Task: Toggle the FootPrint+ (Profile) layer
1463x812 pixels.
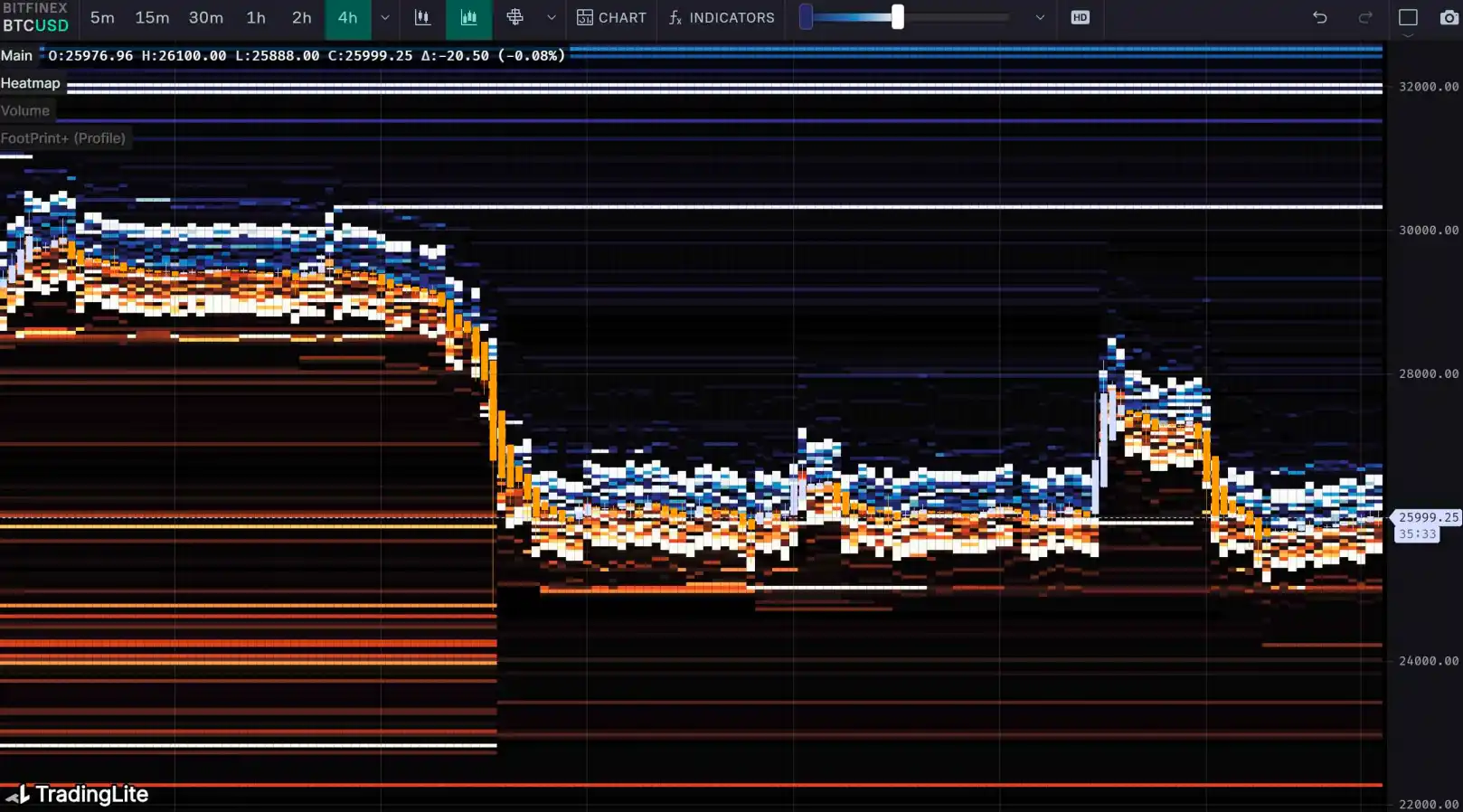Action: pyautogui.click(x=63, y=138)
